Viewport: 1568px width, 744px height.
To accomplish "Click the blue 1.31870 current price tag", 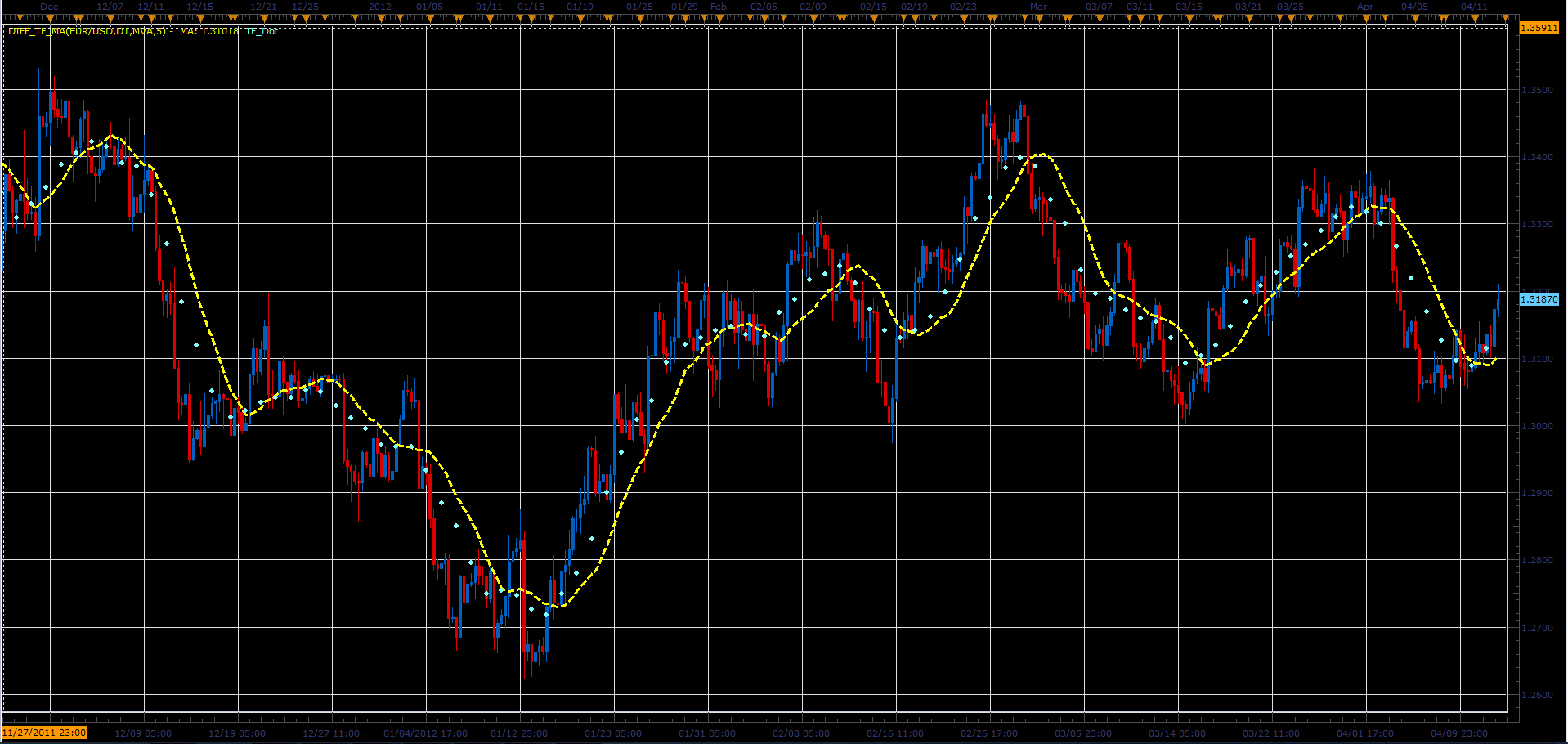I will tap(1539, 299).
